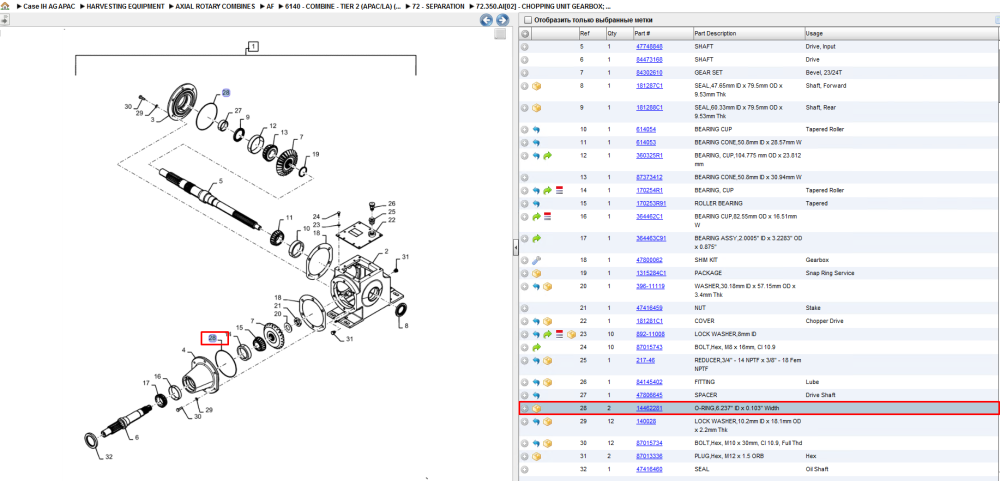Click the green arrow in row 17
Screen dimensions: 1000x481
point(536,239)
